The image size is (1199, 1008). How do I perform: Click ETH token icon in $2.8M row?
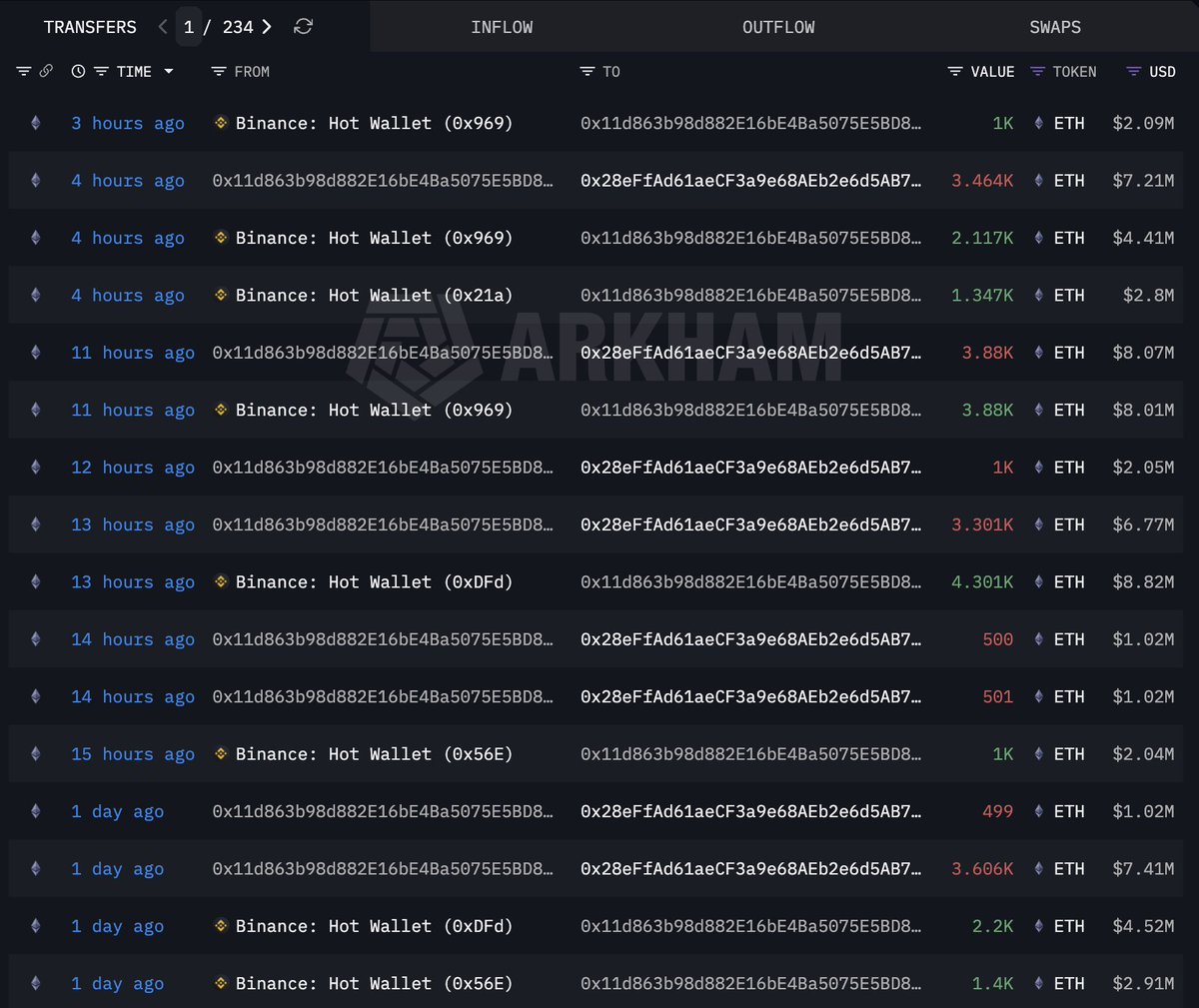pos(1039,295)
